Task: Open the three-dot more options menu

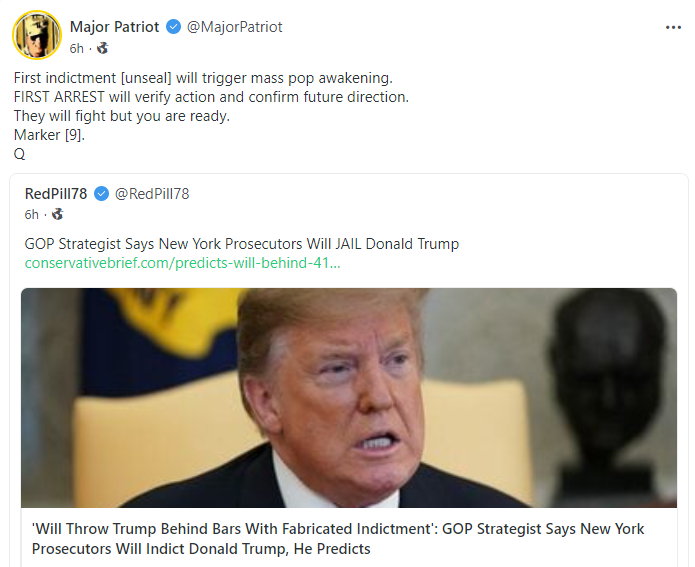Action: 673,27
